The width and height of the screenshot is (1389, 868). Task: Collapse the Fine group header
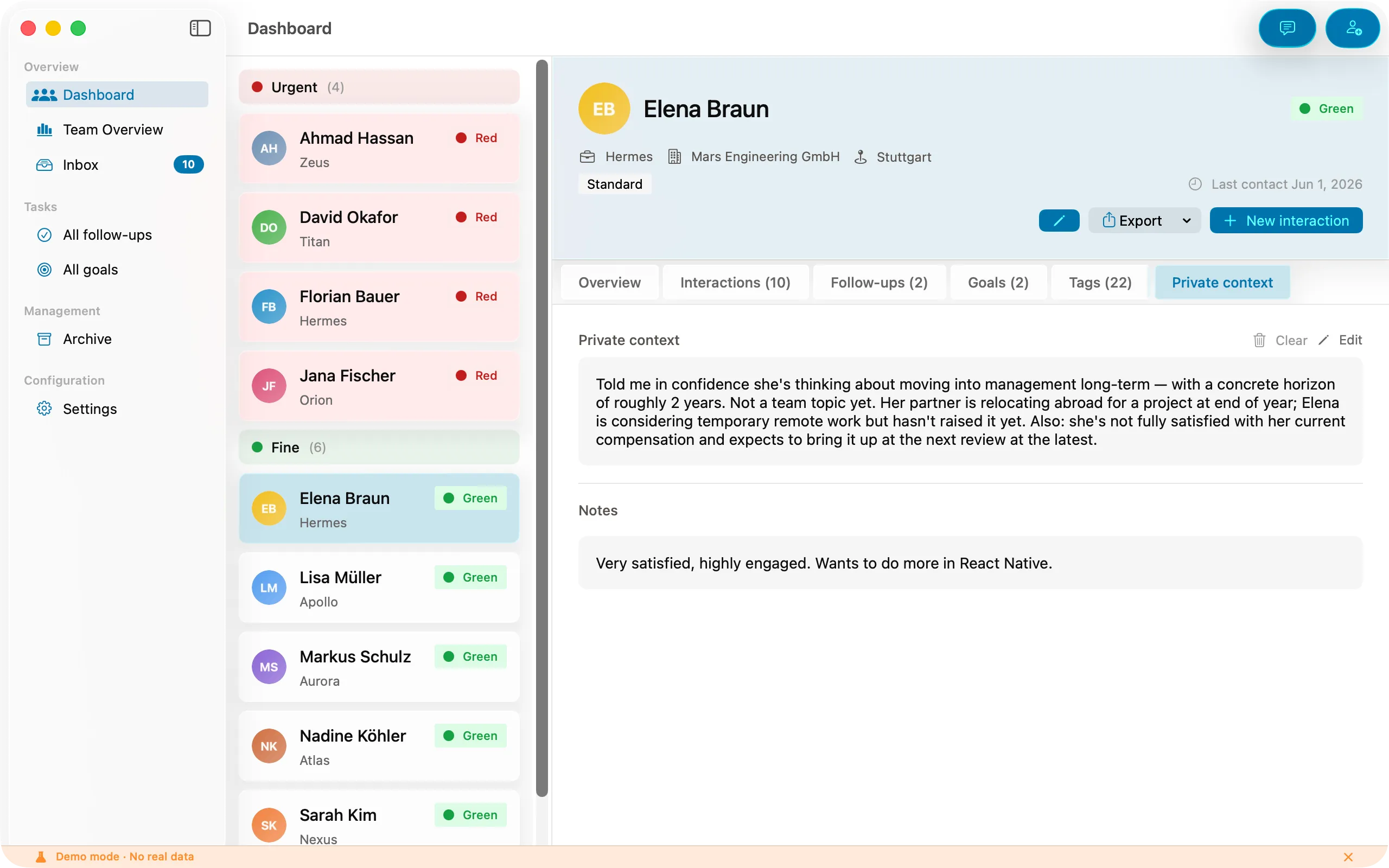coord(379,447)
